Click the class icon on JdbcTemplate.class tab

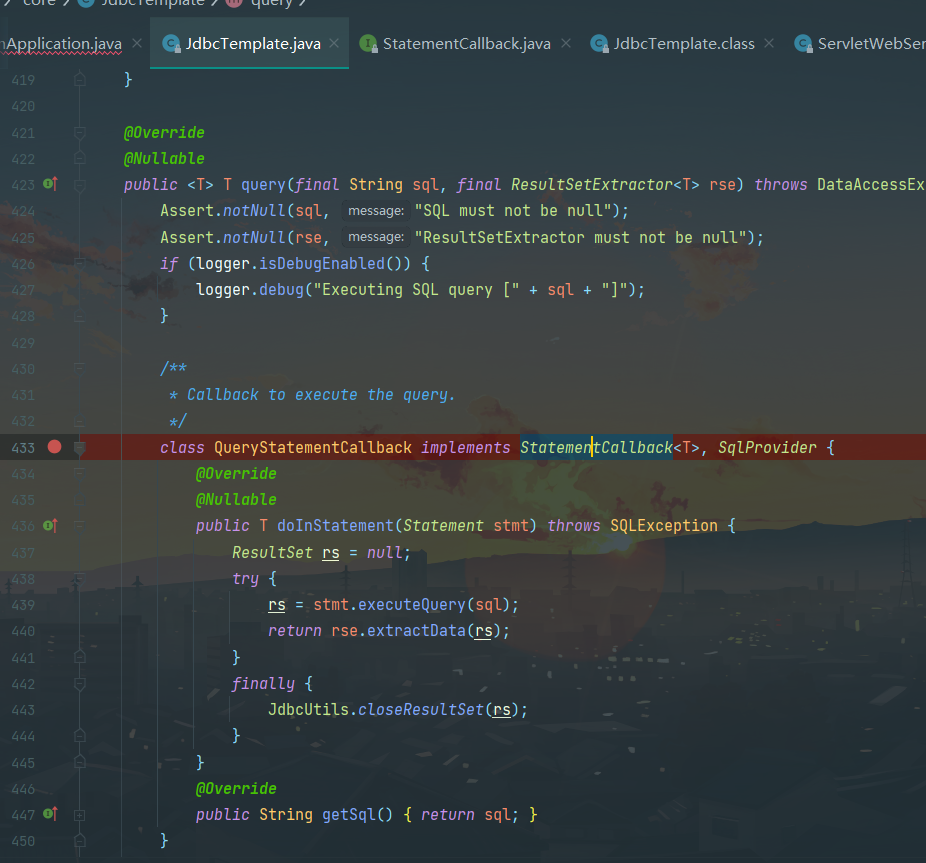[599, 44]
